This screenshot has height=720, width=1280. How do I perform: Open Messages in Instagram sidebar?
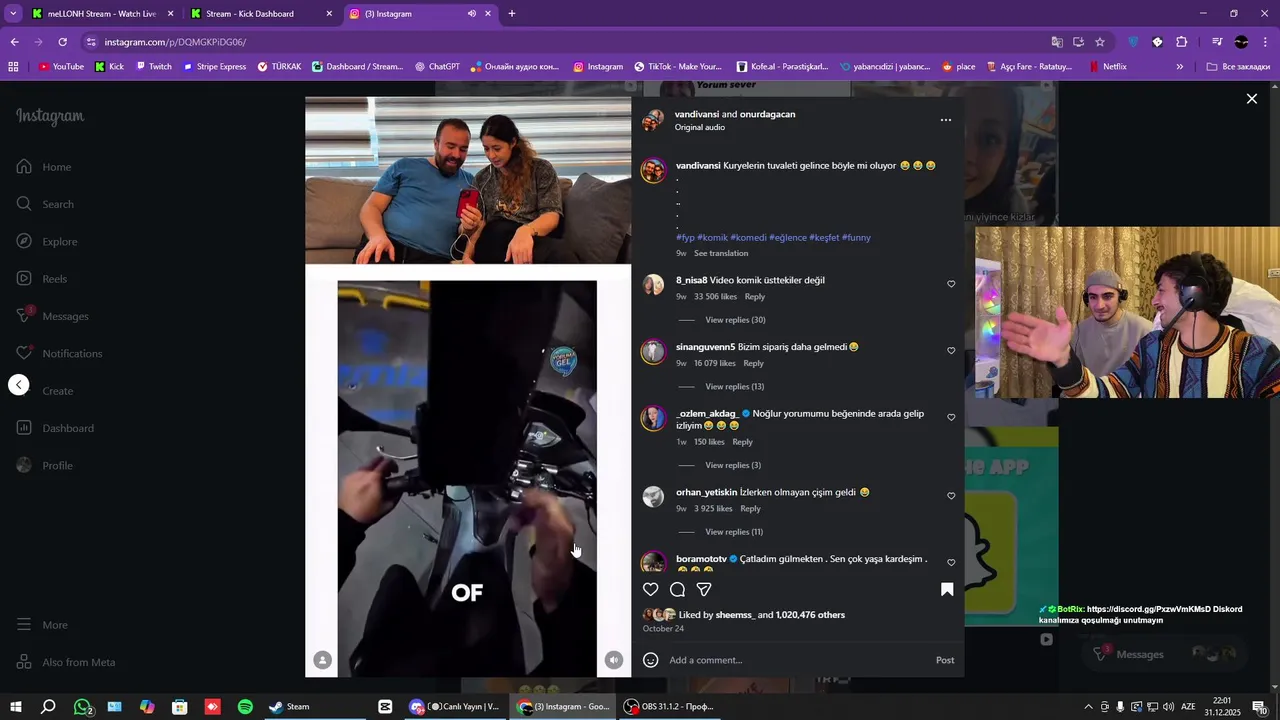[x=52, y=316]
